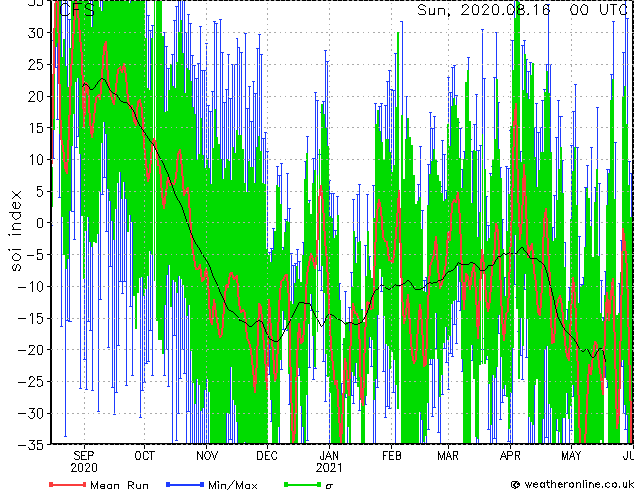The width and height of the screenshot is (634, 490).
Task: Click the 'OCT' x-axis label
Action: click(144, 456)
